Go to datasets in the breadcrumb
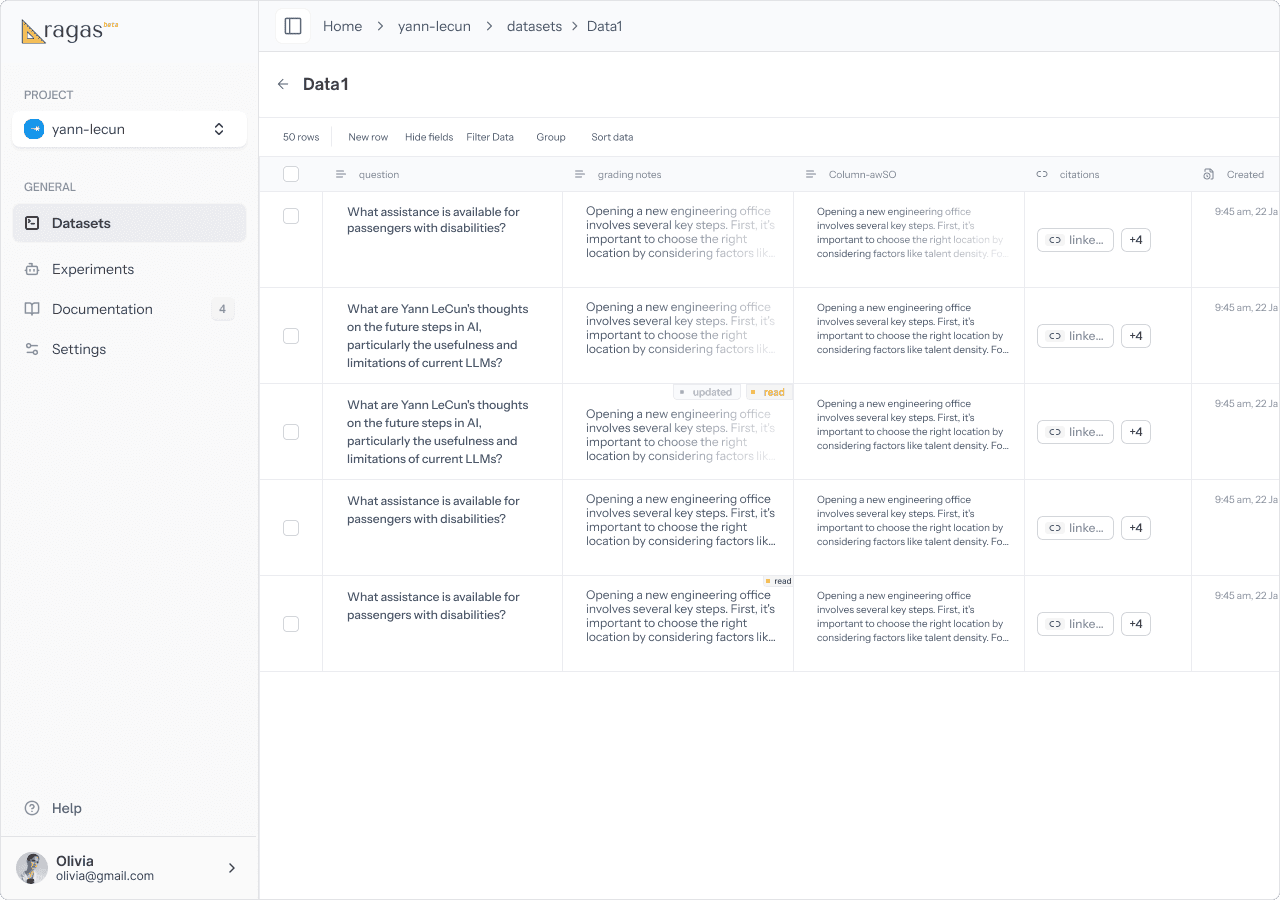This screenshot has height=900, width=1280. tap(534, 26)
